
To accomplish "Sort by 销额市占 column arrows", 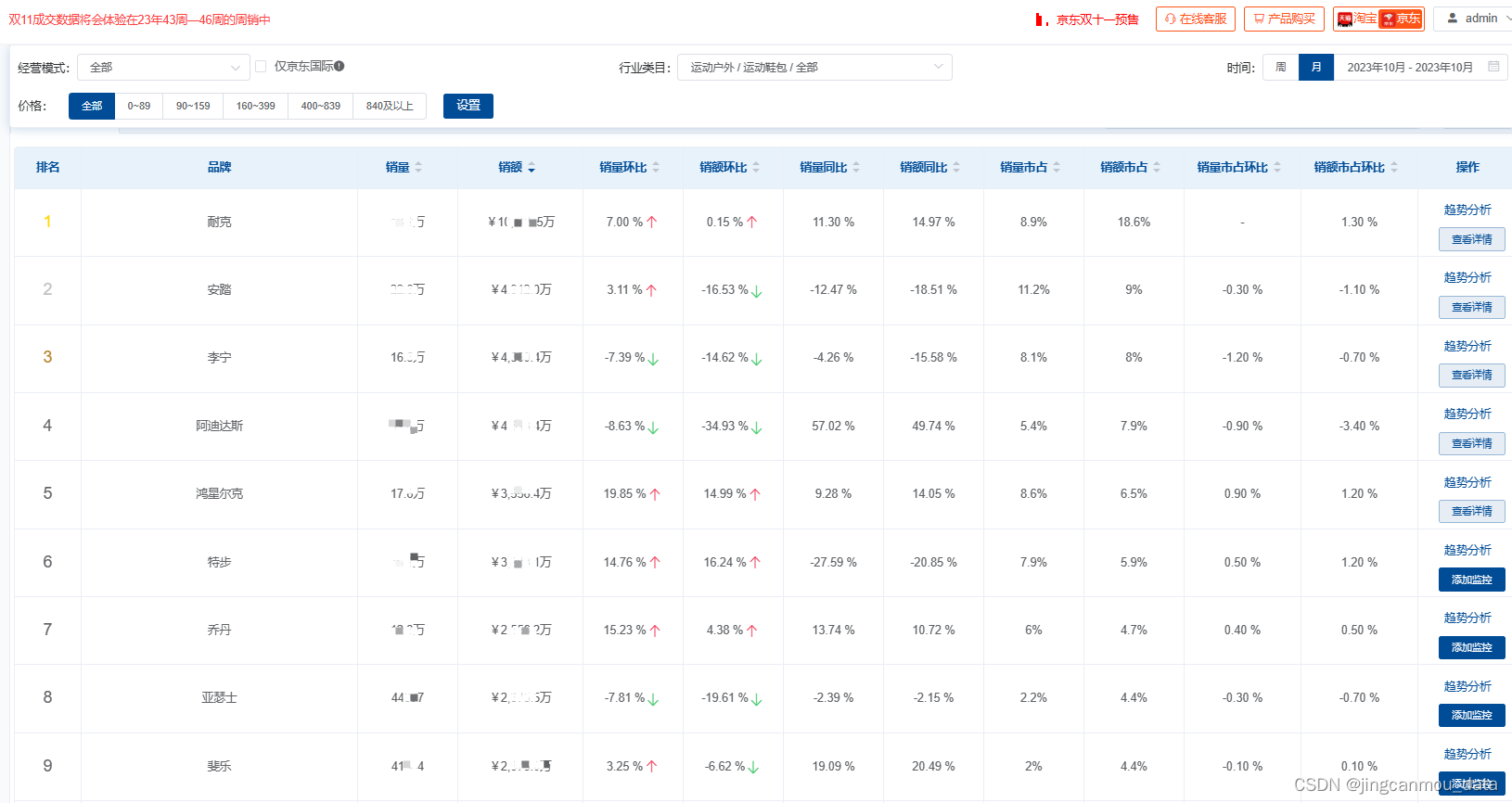I will (1157, 167).
